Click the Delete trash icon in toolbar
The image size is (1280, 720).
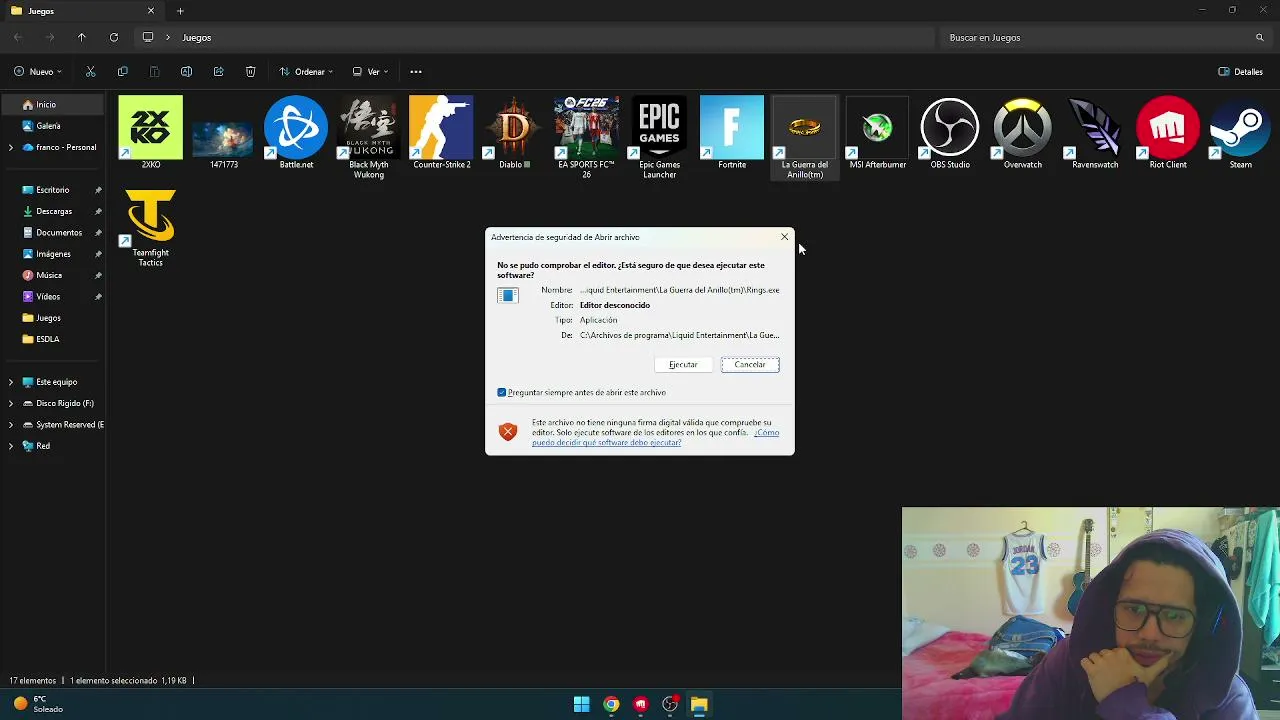tap(250, 72)
